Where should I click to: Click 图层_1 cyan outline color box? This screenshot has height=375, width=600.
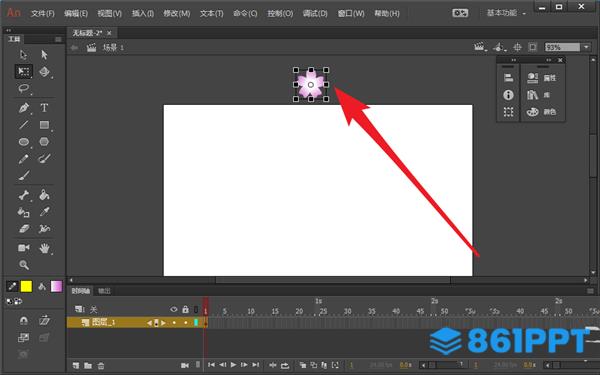pyautogui.click(x=196, y=323)
